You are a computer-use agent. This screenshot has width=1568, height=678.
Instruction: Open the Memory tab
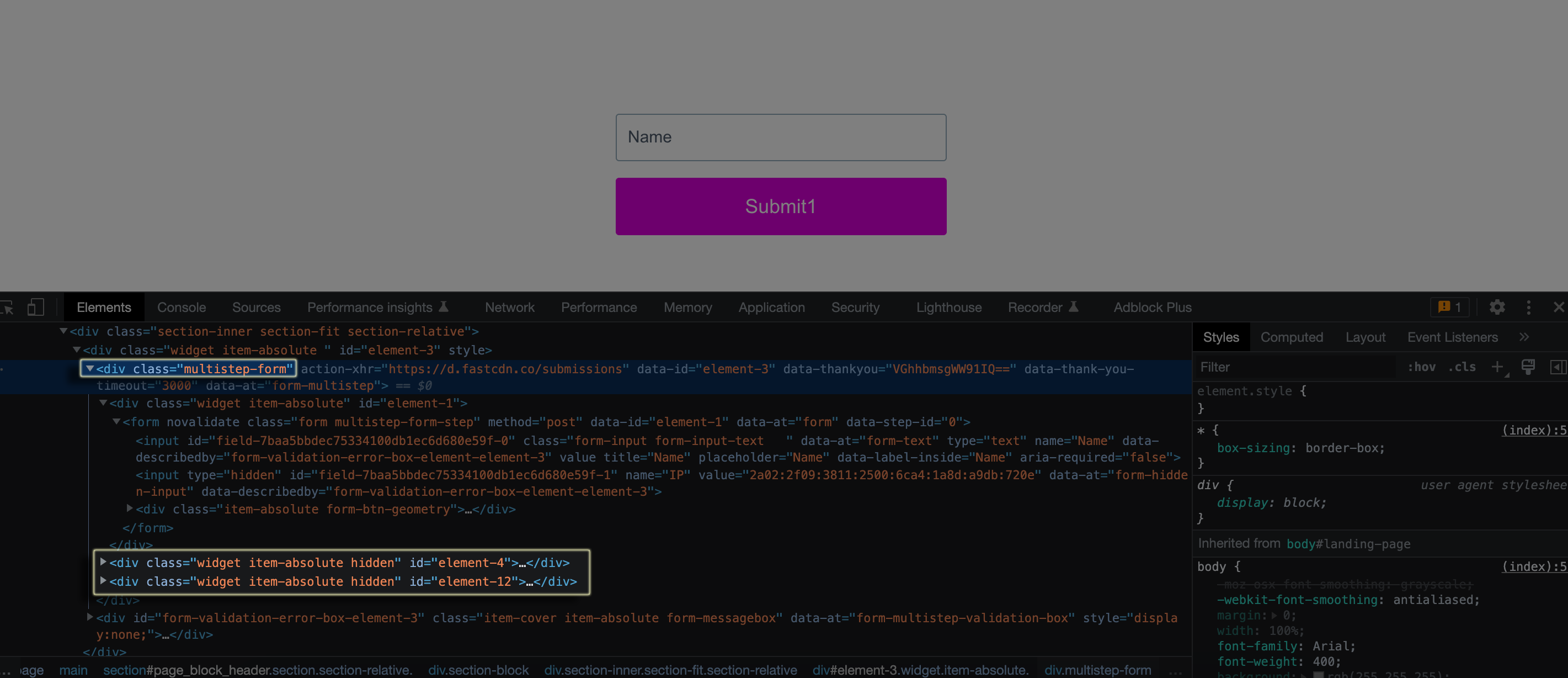pyautogui.click(x=688, y=307)
